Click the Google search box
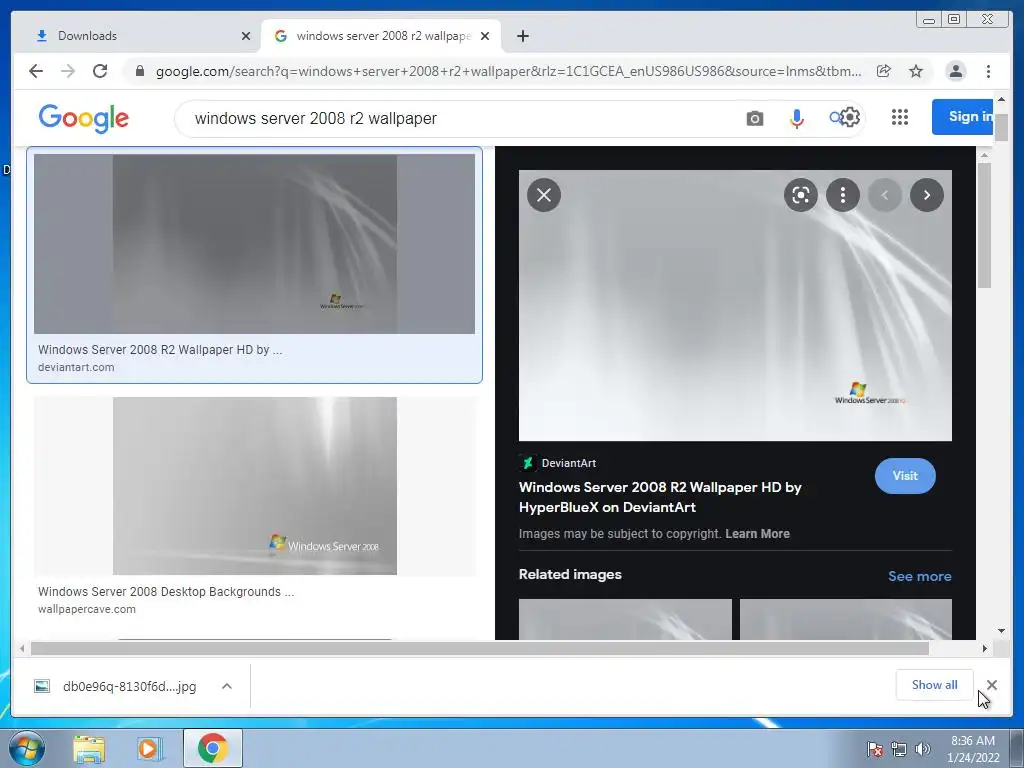The height and width of the screenshot is (768, 1024). pos(457,118)
